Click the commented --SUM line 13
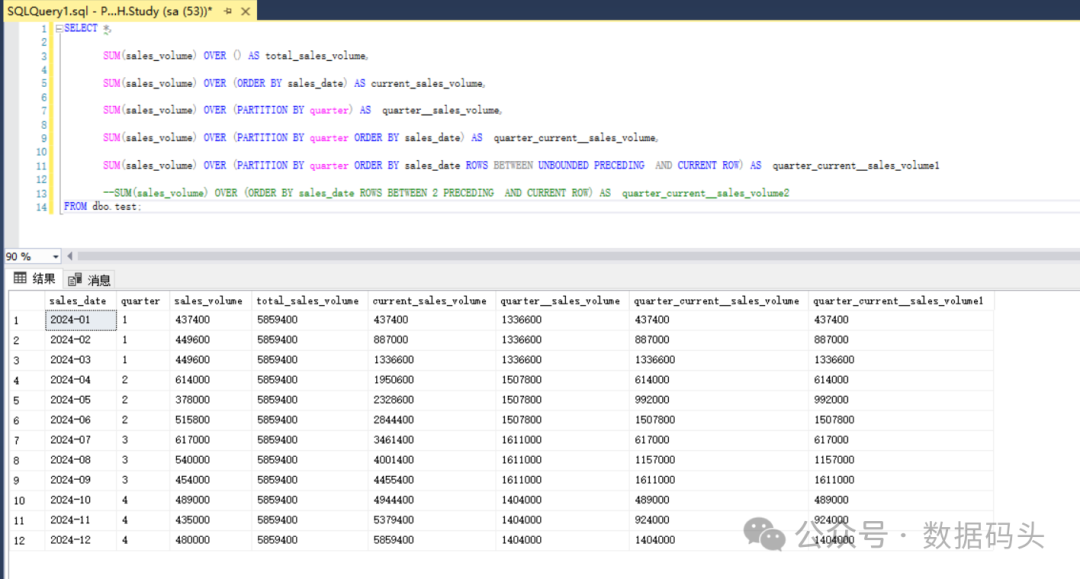Image resolution: width=1080 pixels, height=579 pixels. point(446,193)
